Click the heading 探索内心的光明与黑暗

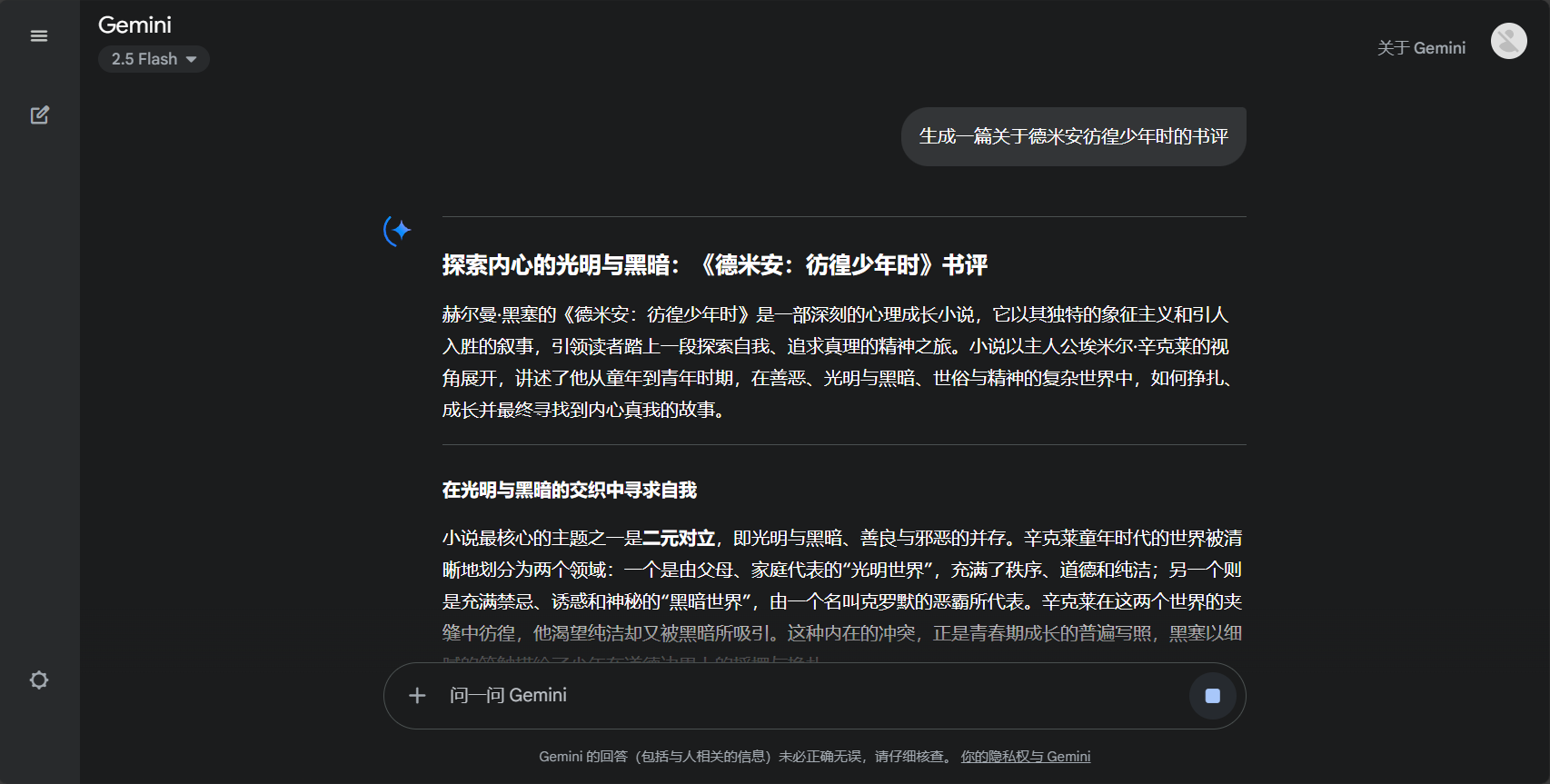[x=714, y=265]
